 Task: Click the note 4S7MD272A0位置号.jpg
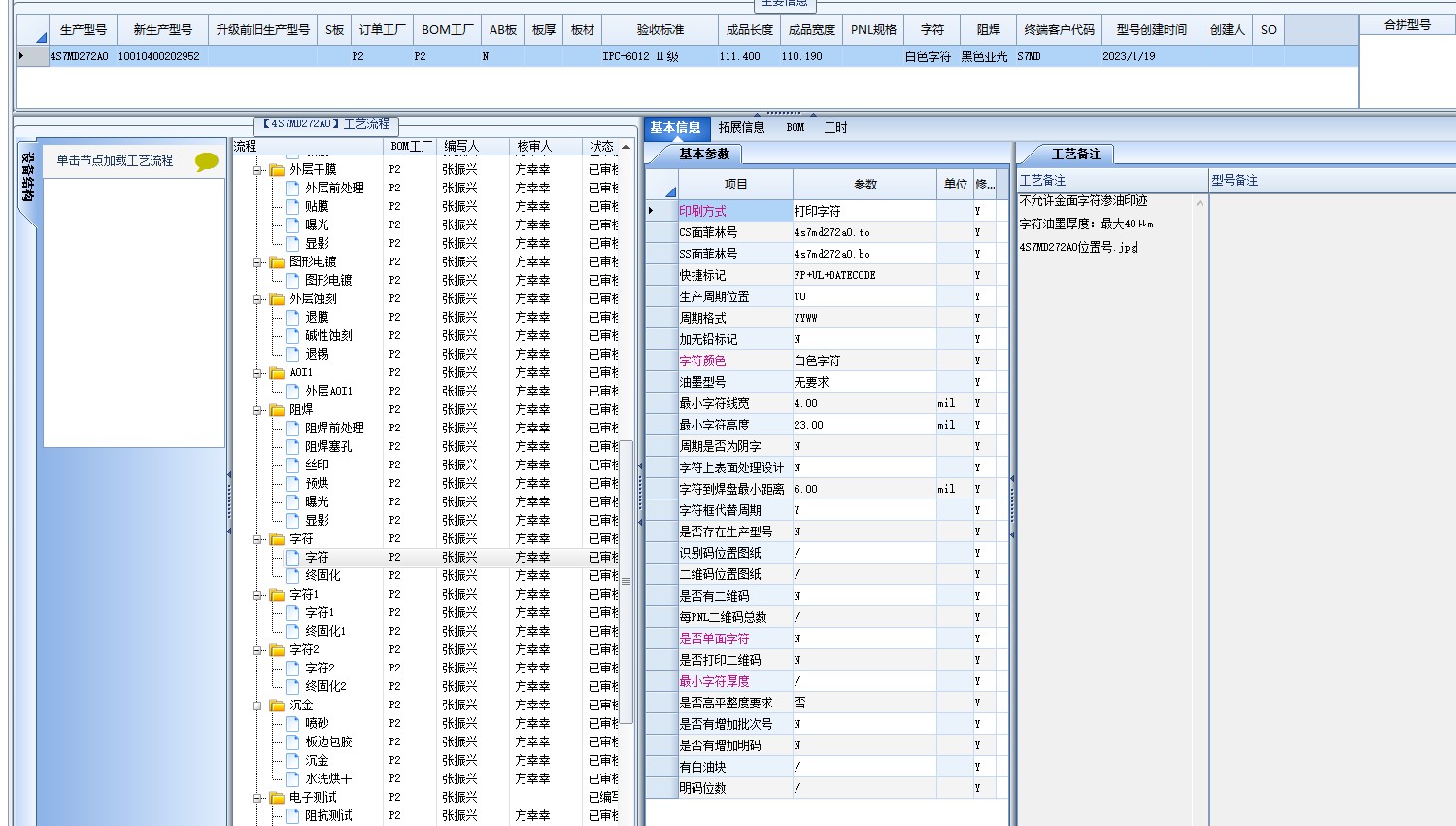click(1077, 247)
